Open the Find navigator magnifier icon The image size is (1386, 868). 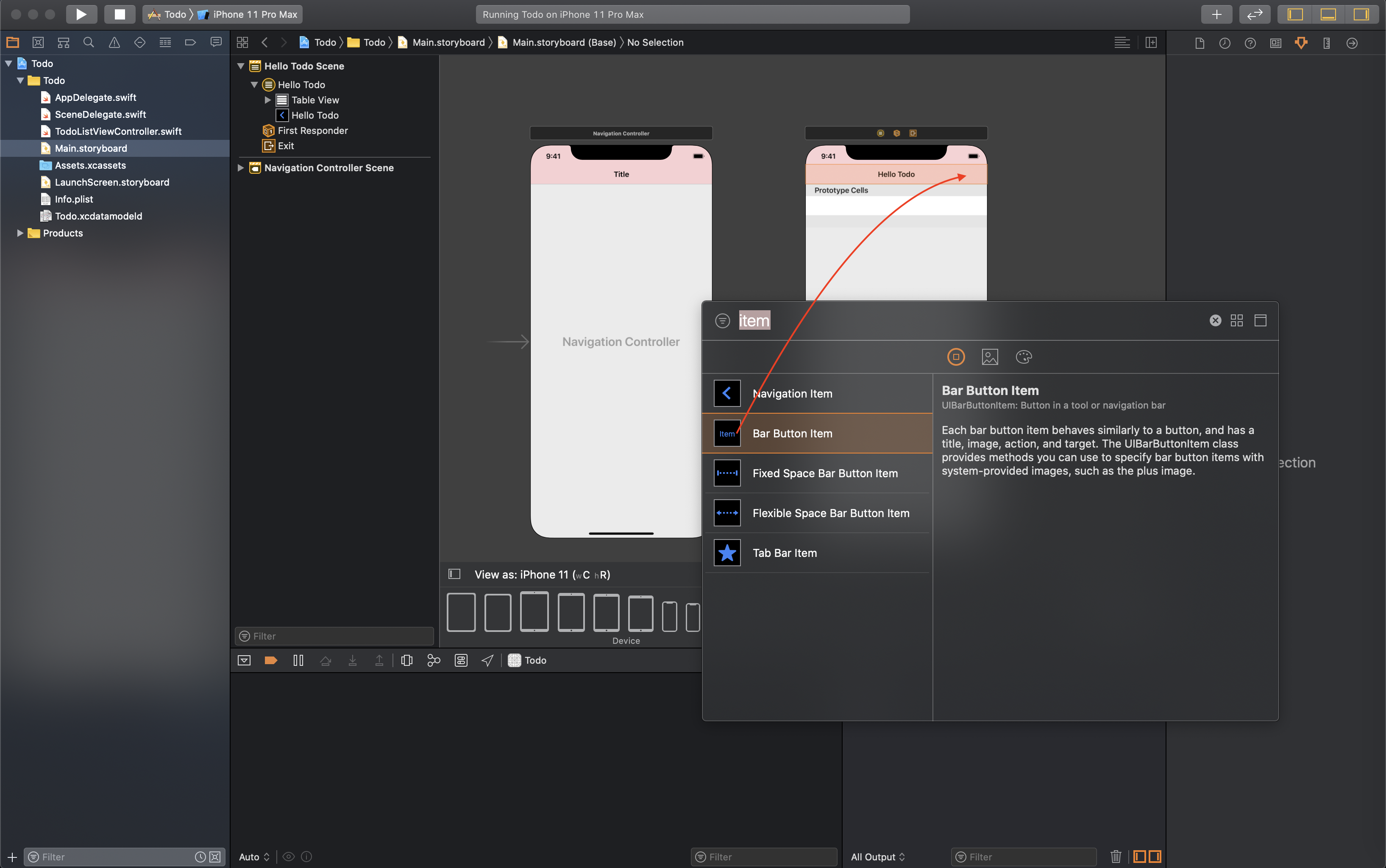[x=89, y=42]
